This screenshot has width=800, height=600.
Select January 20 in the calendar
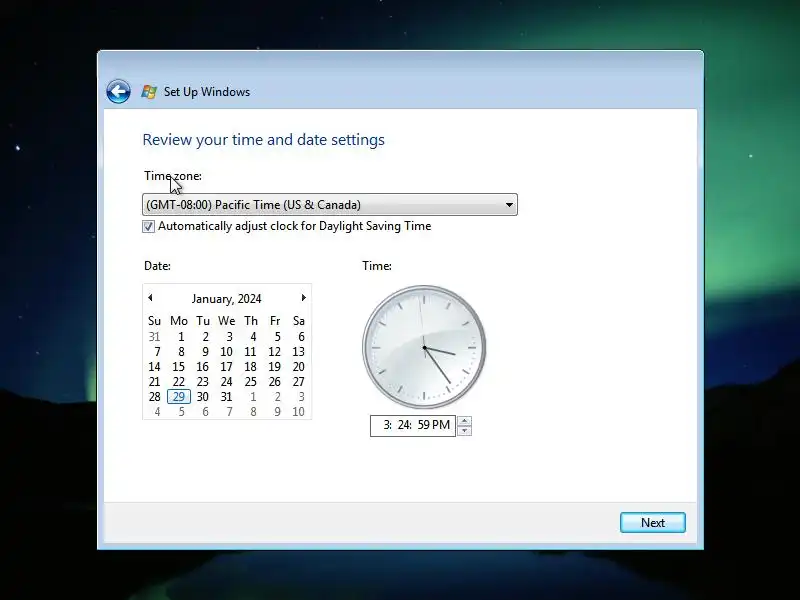coord(298,367)
